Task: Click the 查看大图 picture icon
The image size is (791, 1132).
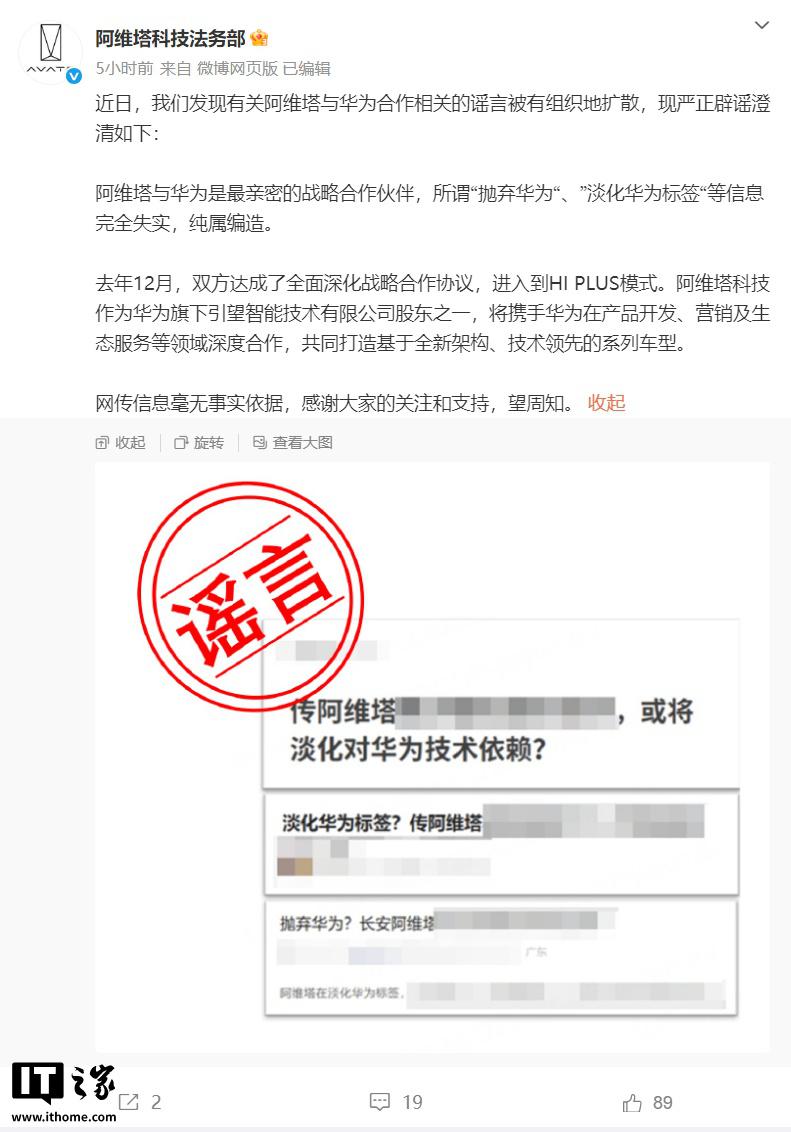Action: [x=260, y=443]
